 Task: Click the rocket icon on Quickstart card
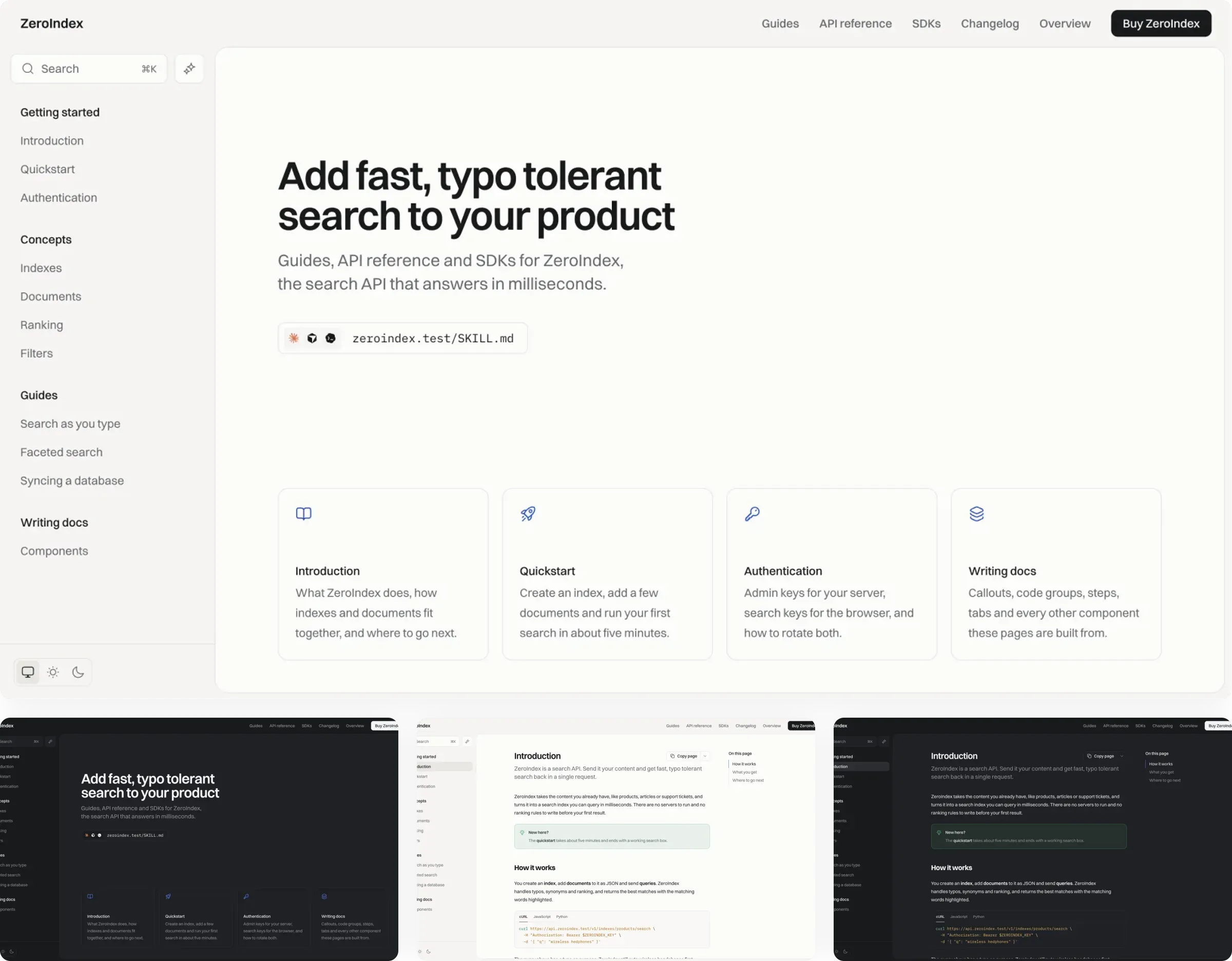[x=528, y=514]
